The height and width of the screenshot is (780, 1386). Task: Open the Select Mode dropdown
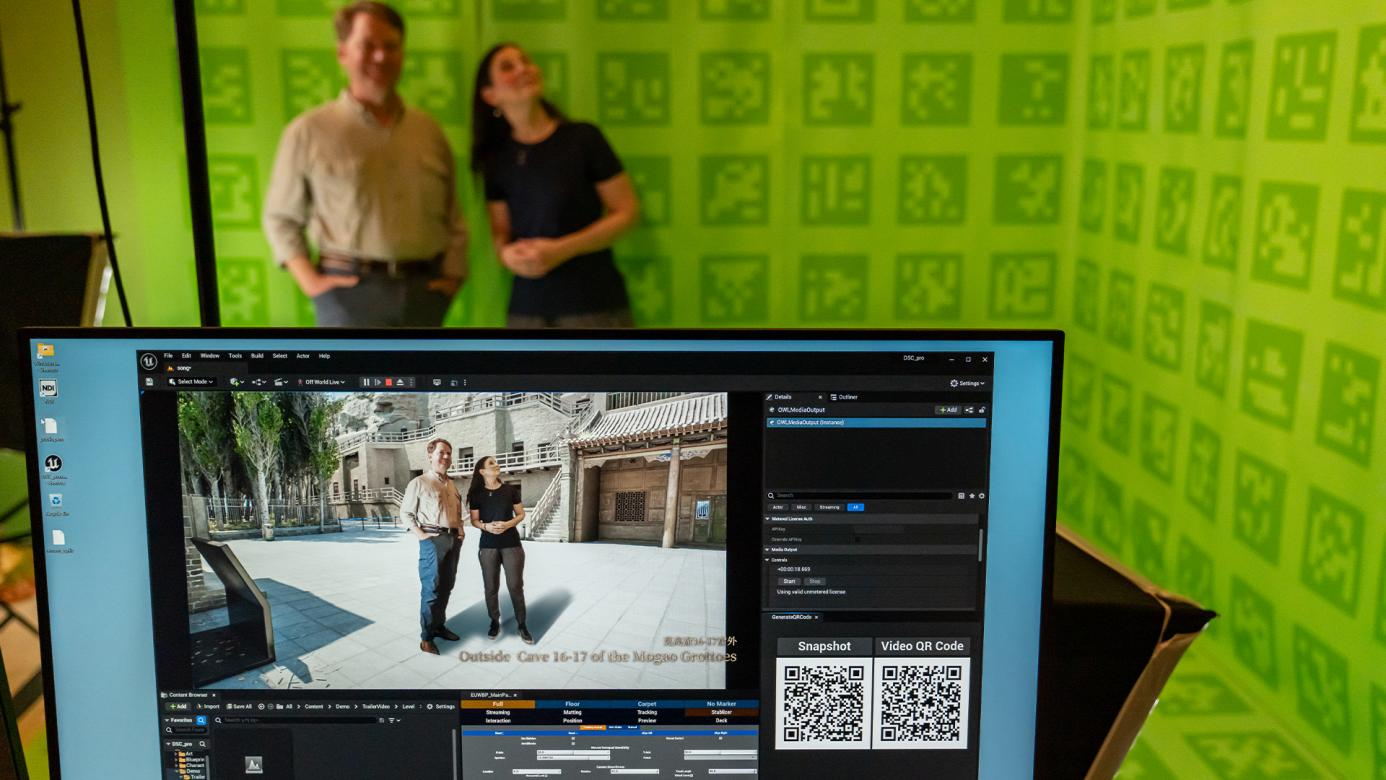click(191, 382)
